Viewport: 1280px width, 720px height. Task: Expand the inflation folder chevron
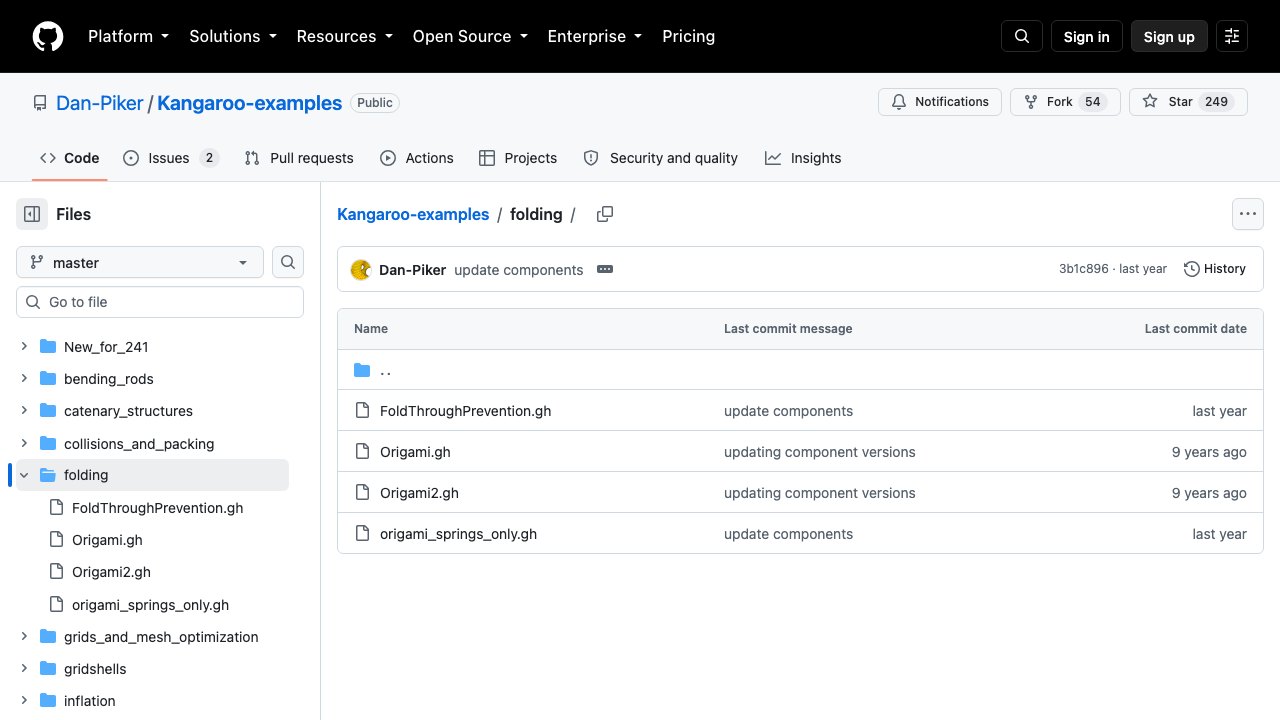(x=24, y=701)
